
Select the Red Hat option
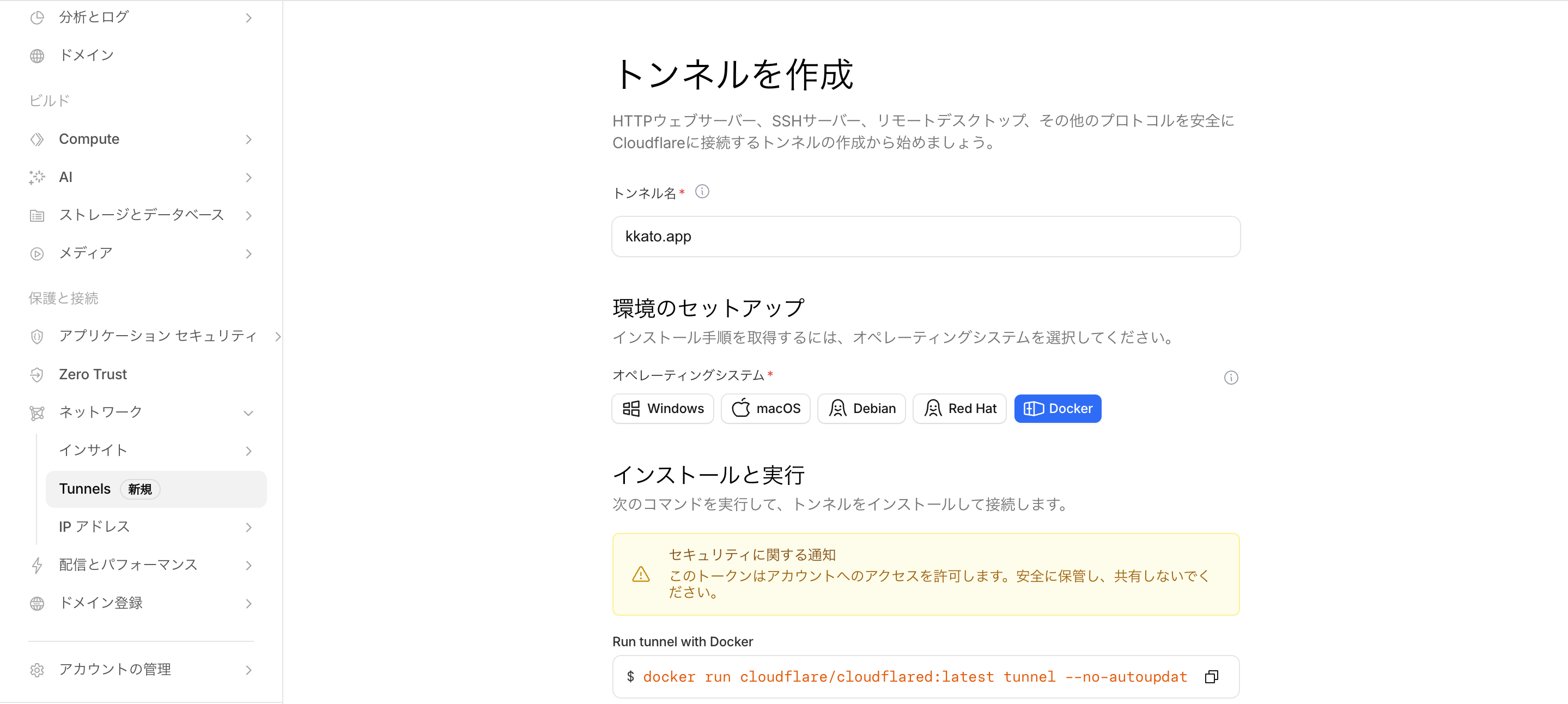(x=959, y=408)
